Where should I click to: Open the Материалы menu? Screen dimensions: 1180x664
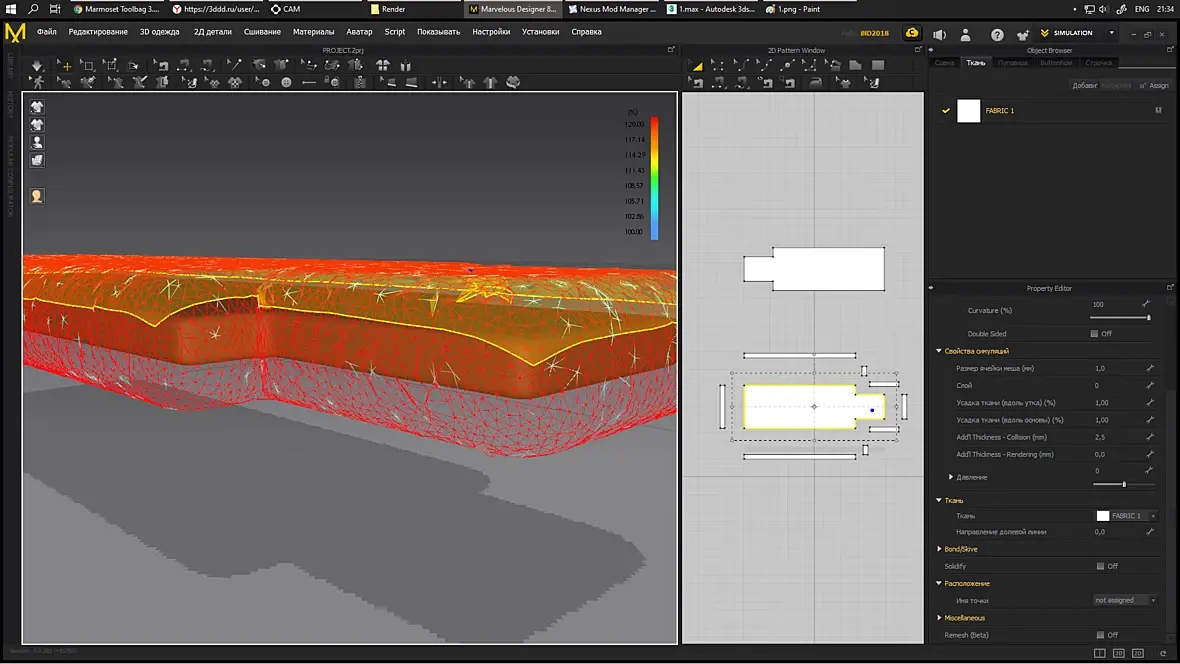coord(313,32)
